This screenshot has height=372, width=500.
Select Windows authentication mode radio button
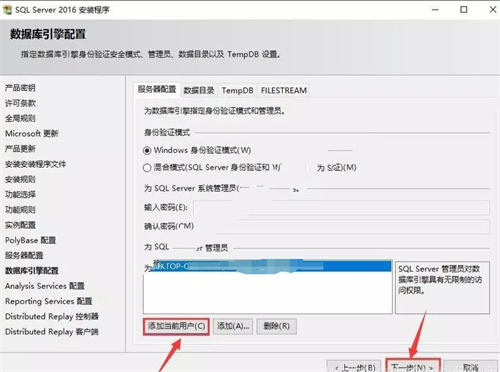[147, 151]
